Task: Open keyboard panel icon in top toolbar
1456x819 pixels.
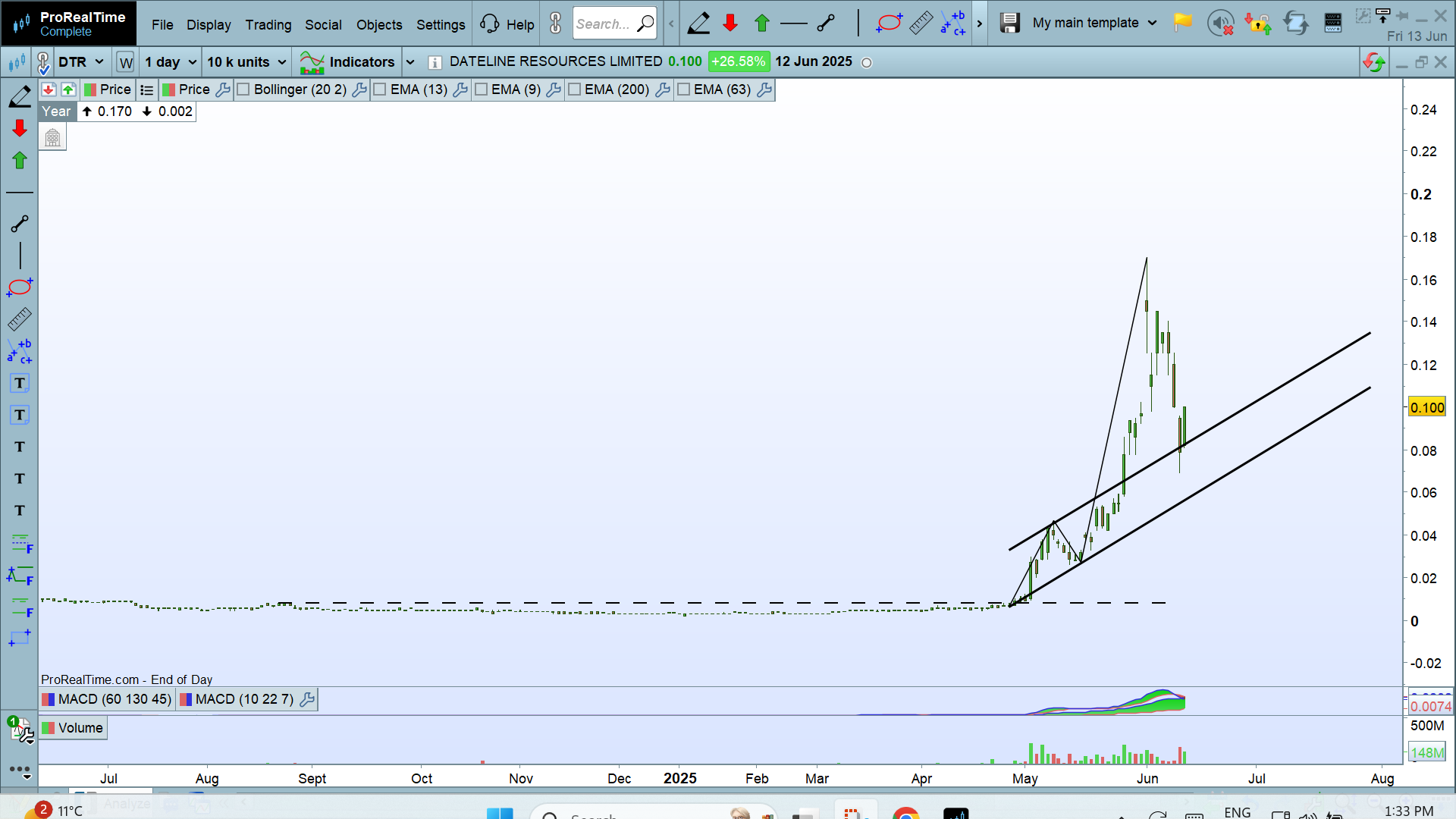Action: (x=1333, y=23)
